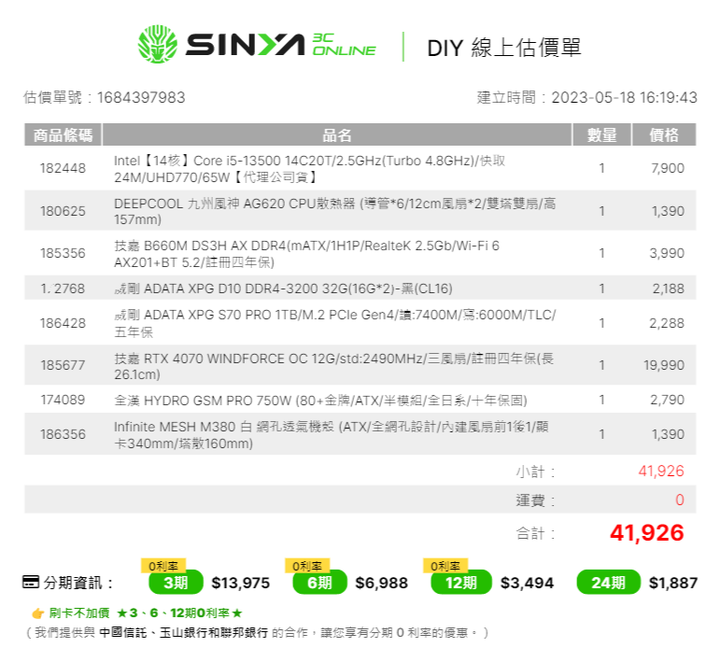
Task: Click the price 7,900
Action: point(668,168)
